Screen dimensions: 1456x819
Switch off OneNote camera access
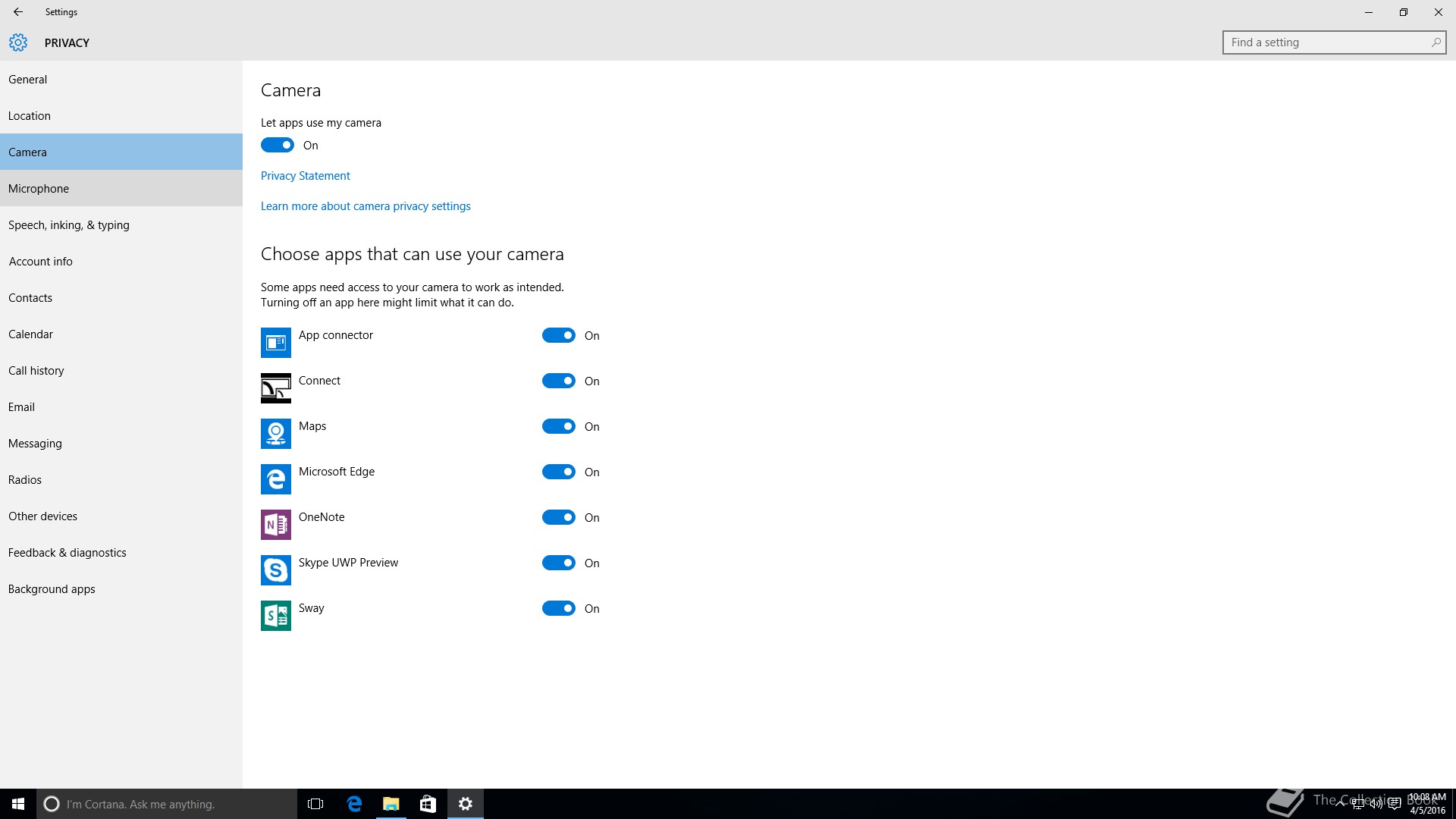[x=559, y=517]
